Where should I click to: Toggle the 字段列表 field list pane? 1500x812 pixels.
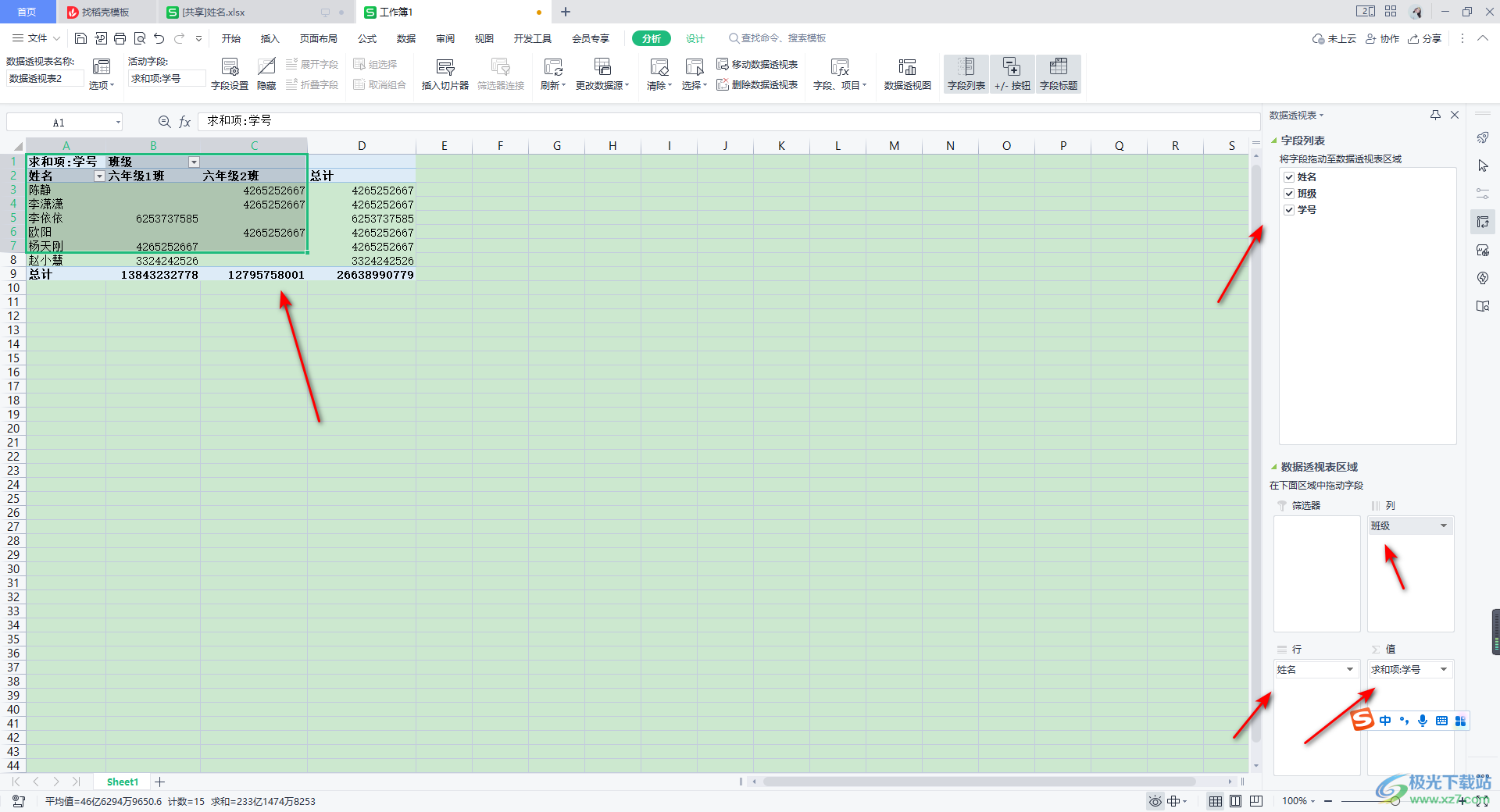click(x=966, y=74)
